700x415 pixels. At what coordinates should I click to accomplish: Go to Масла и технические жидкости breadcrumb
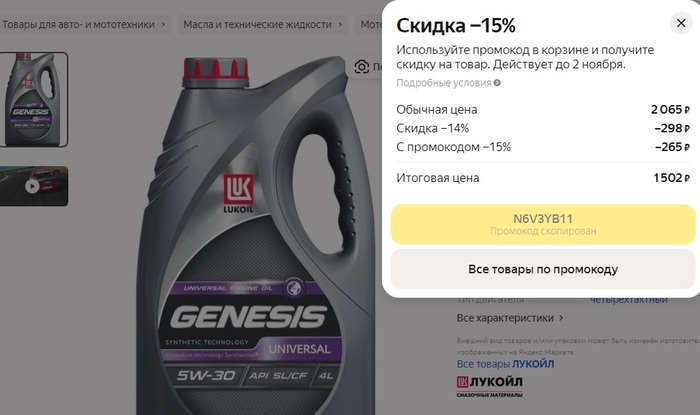pos(258,25)
